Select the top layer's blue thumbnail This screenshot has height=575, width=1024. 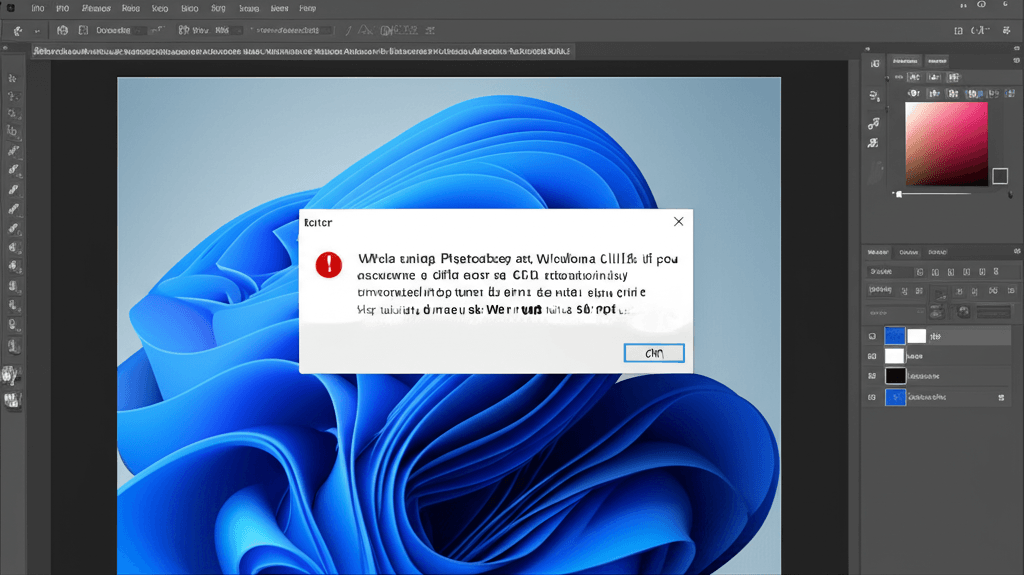[x=894, y=336]
